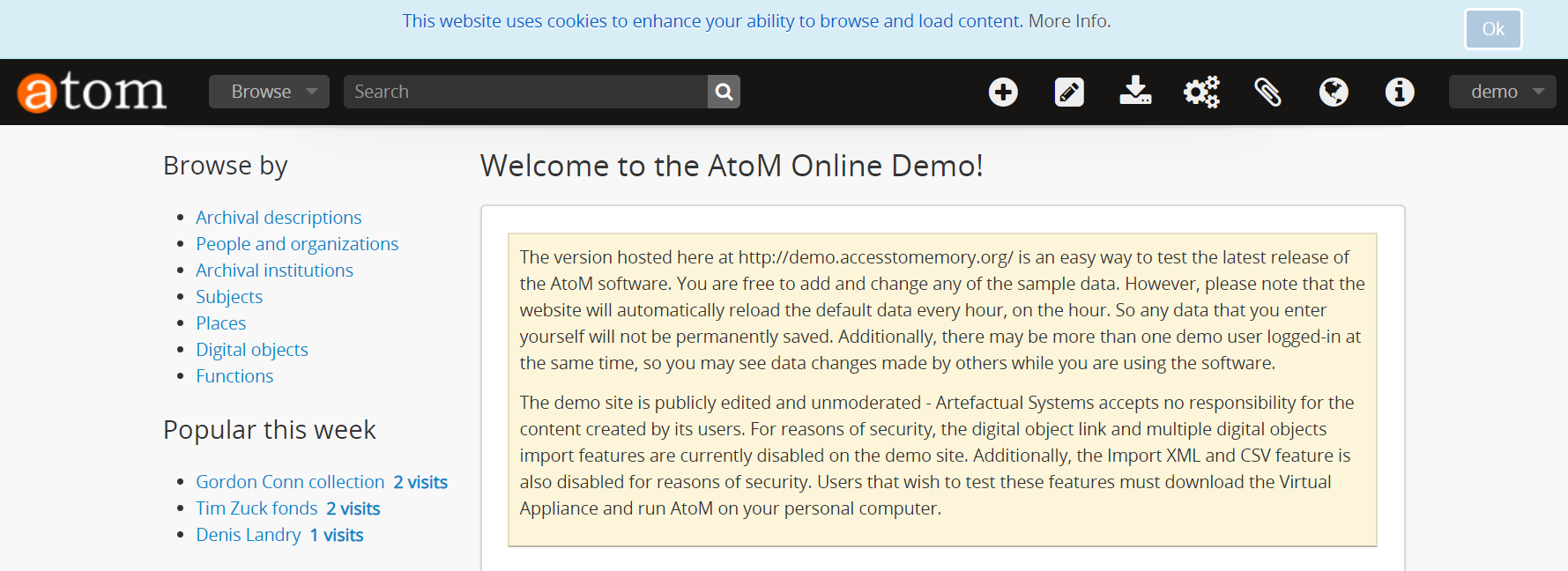1568x571 pixels.
Task: Open the Language globe icon menu
Action: pyautogui.click(x=1334, y=92)
